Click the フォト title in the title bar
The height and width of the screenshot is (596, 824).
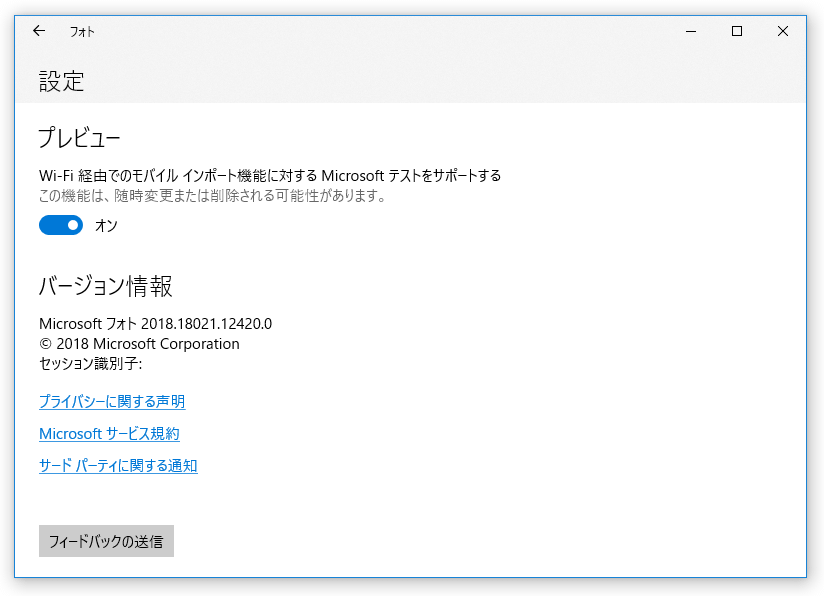pos(82,32)
